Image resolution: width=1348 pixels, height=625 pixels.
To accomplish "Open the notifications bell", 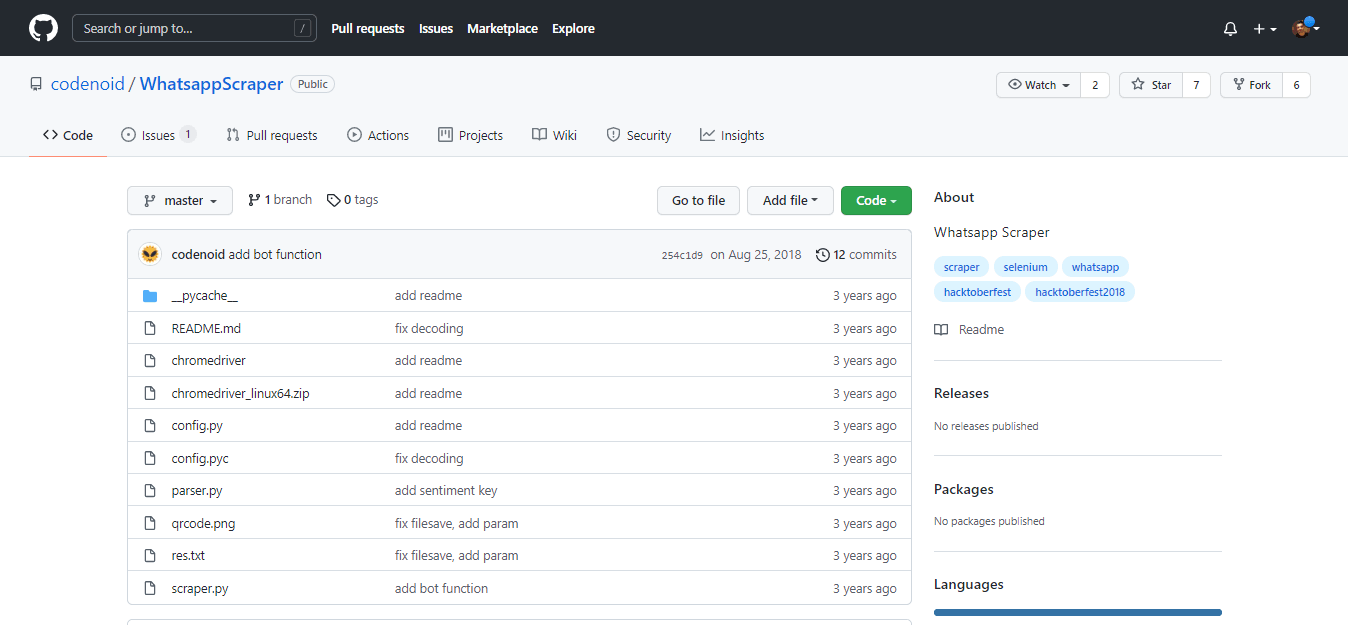I will tap(1230, 29).
